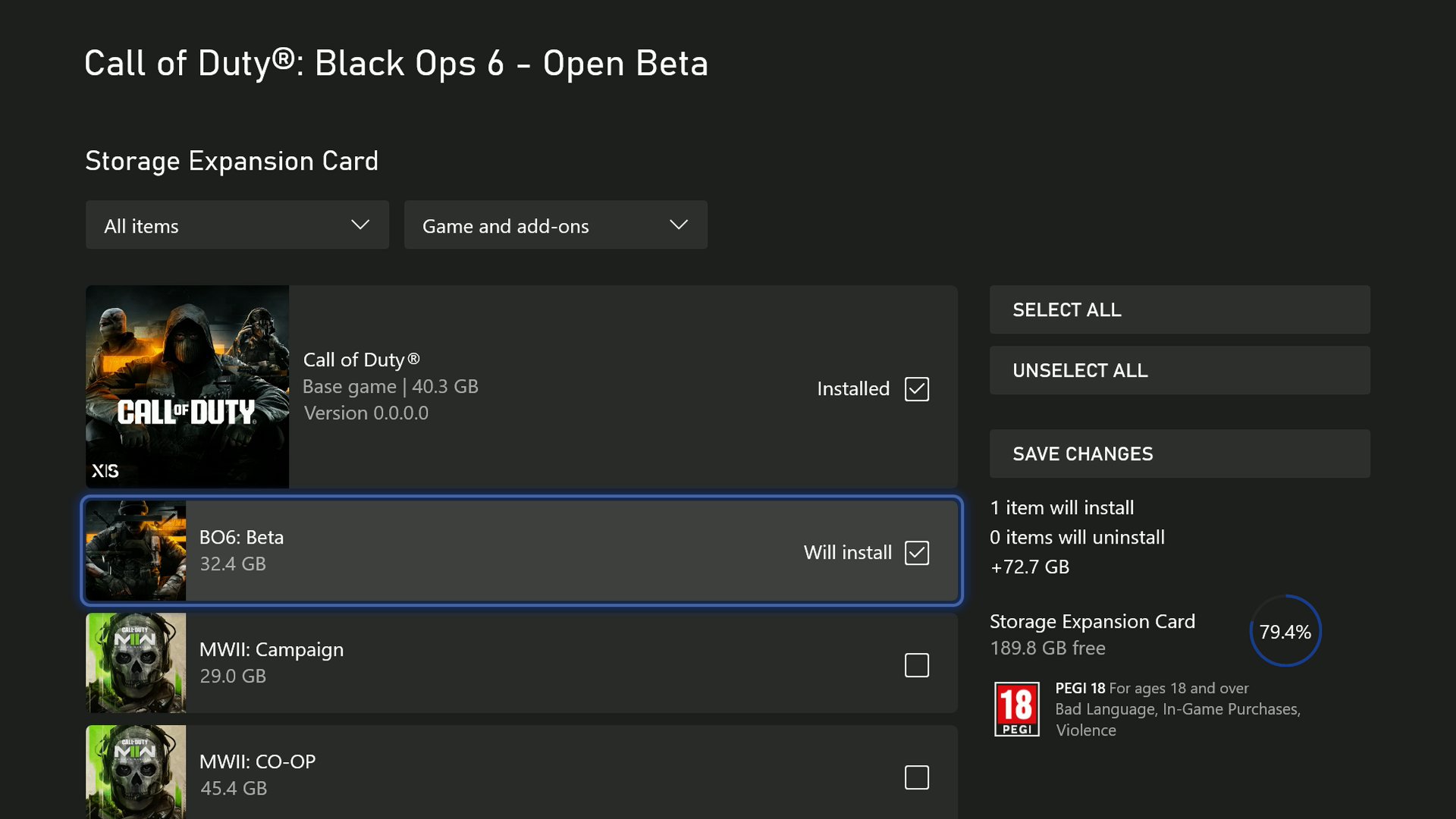Click the XIS badge on the Call of Duty cover

[x=106, y=470]
